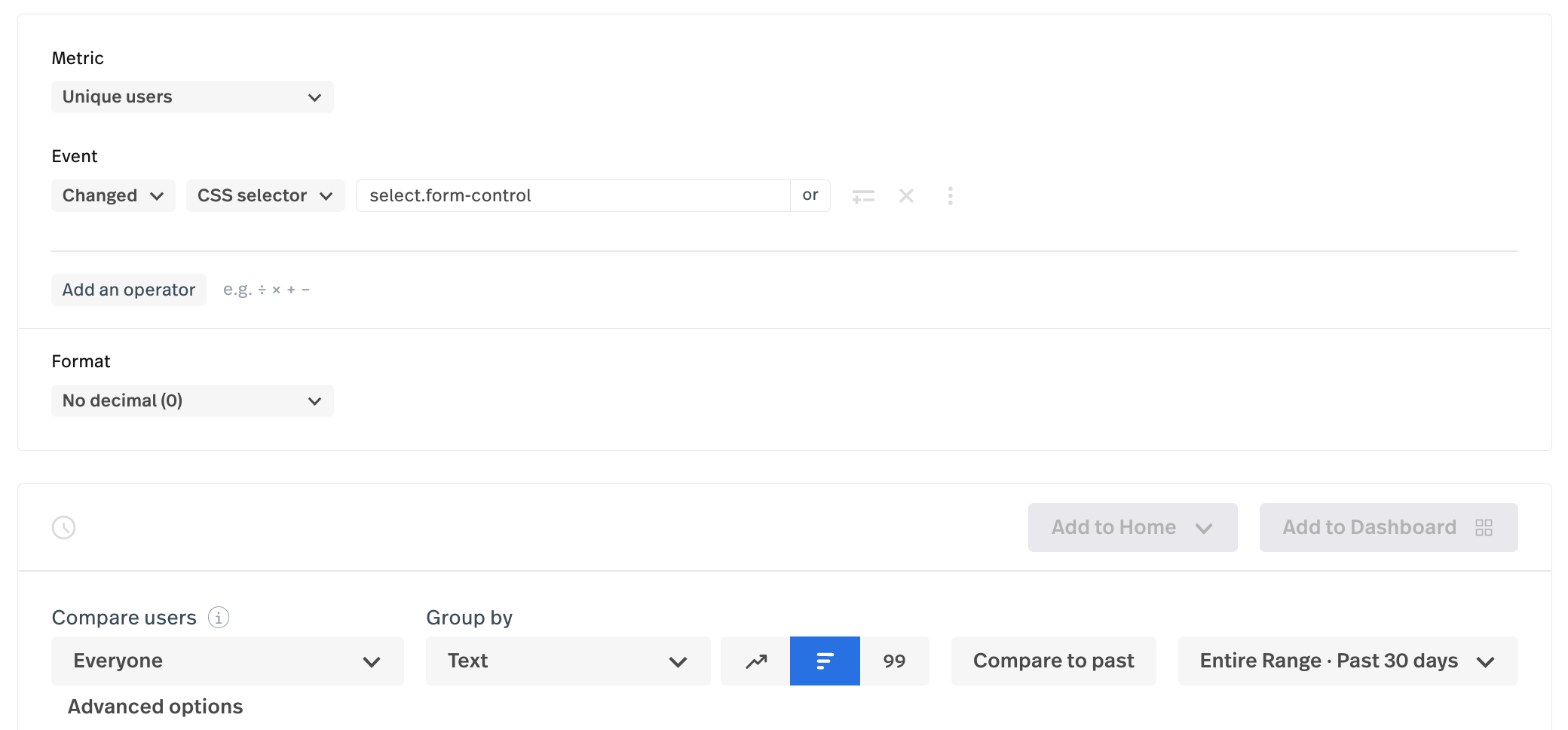Remove the event with the X icon
The image size is (1568, 730).
coord(906,196)
